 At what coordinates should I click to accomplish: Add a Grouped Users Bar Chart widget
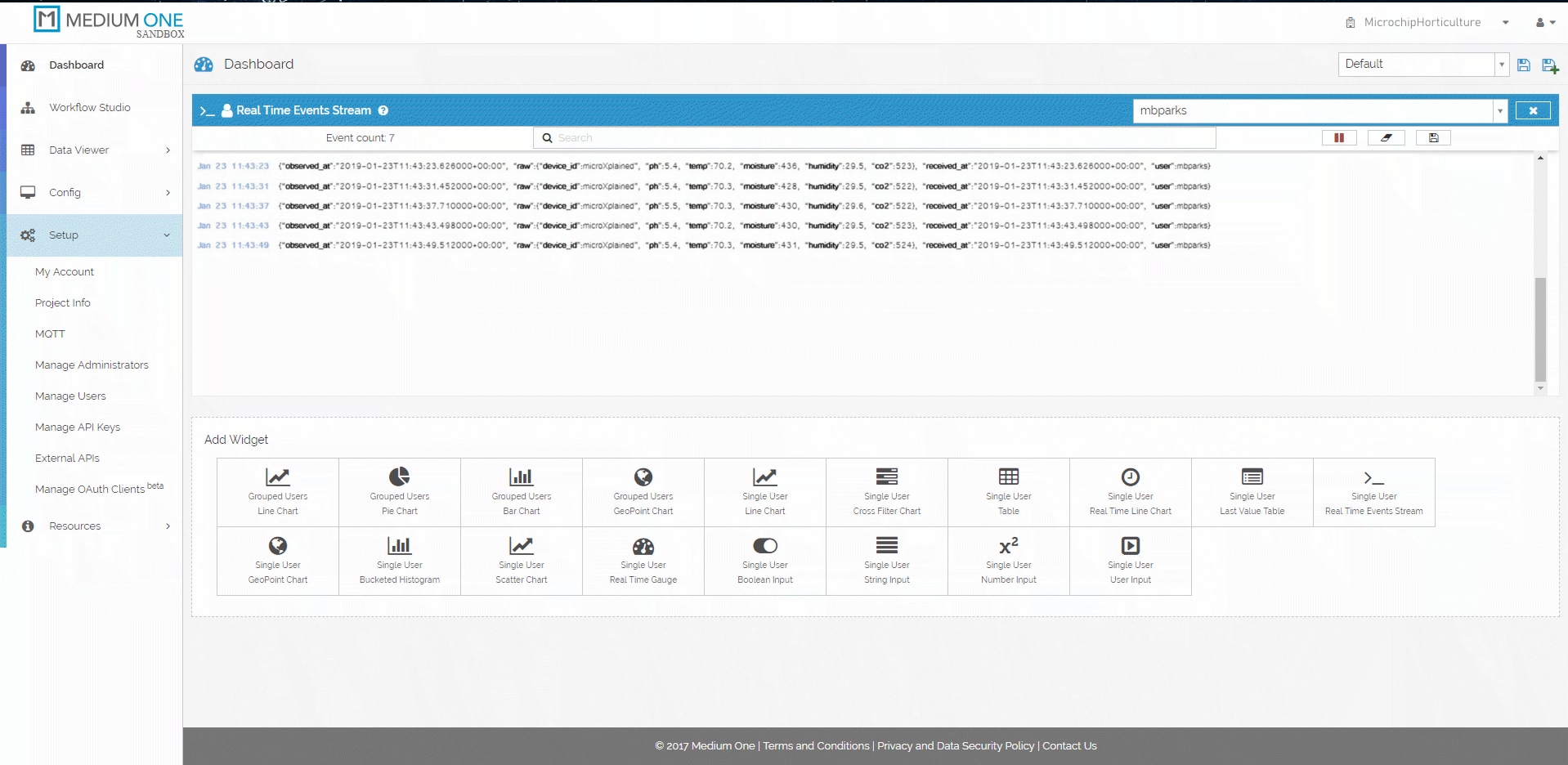(521, 490)
